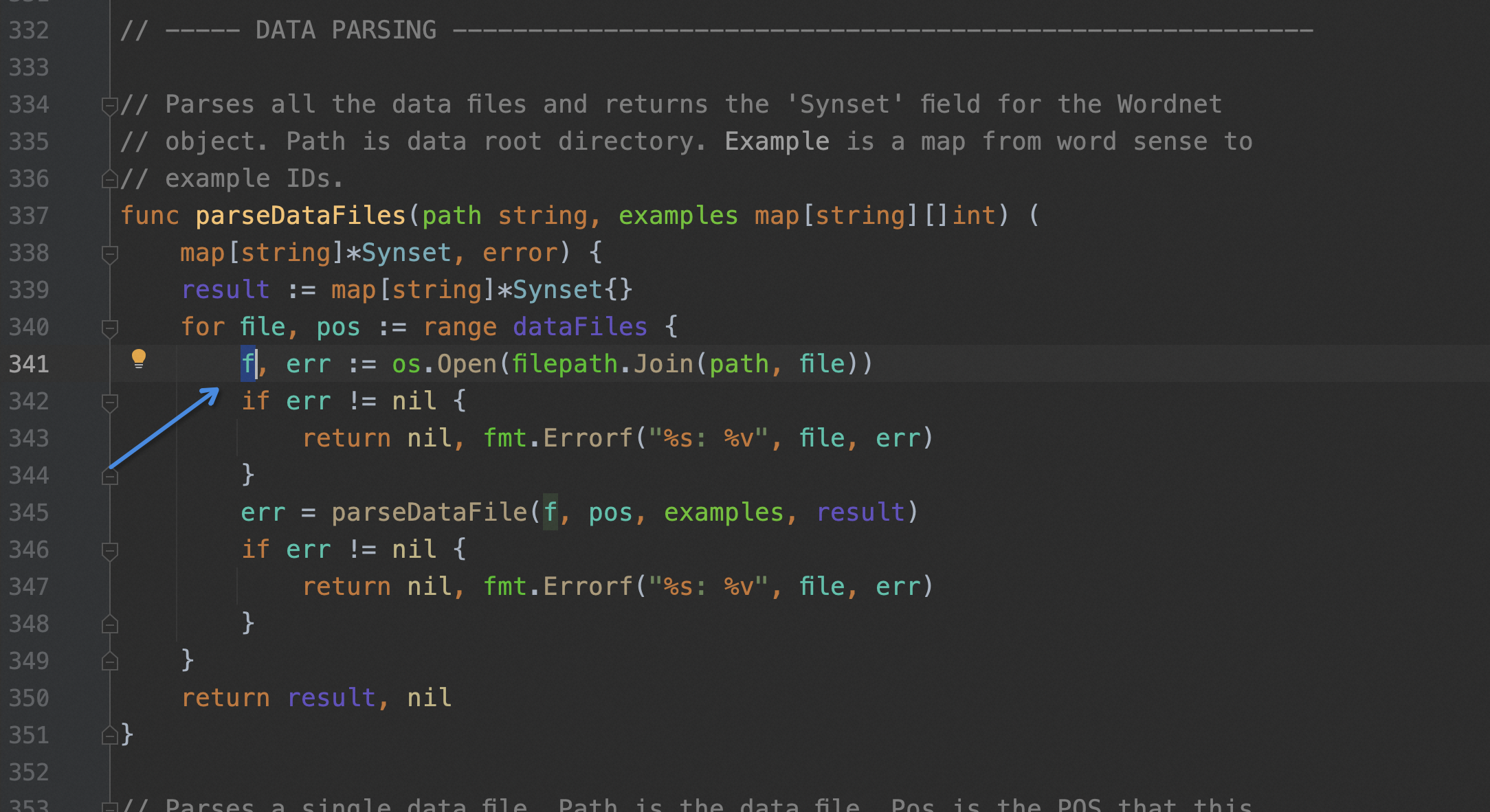Viewport: 1490px width, 812px height.
Task: Click the dataFiles variable on line 340
Action: (579, 327)
